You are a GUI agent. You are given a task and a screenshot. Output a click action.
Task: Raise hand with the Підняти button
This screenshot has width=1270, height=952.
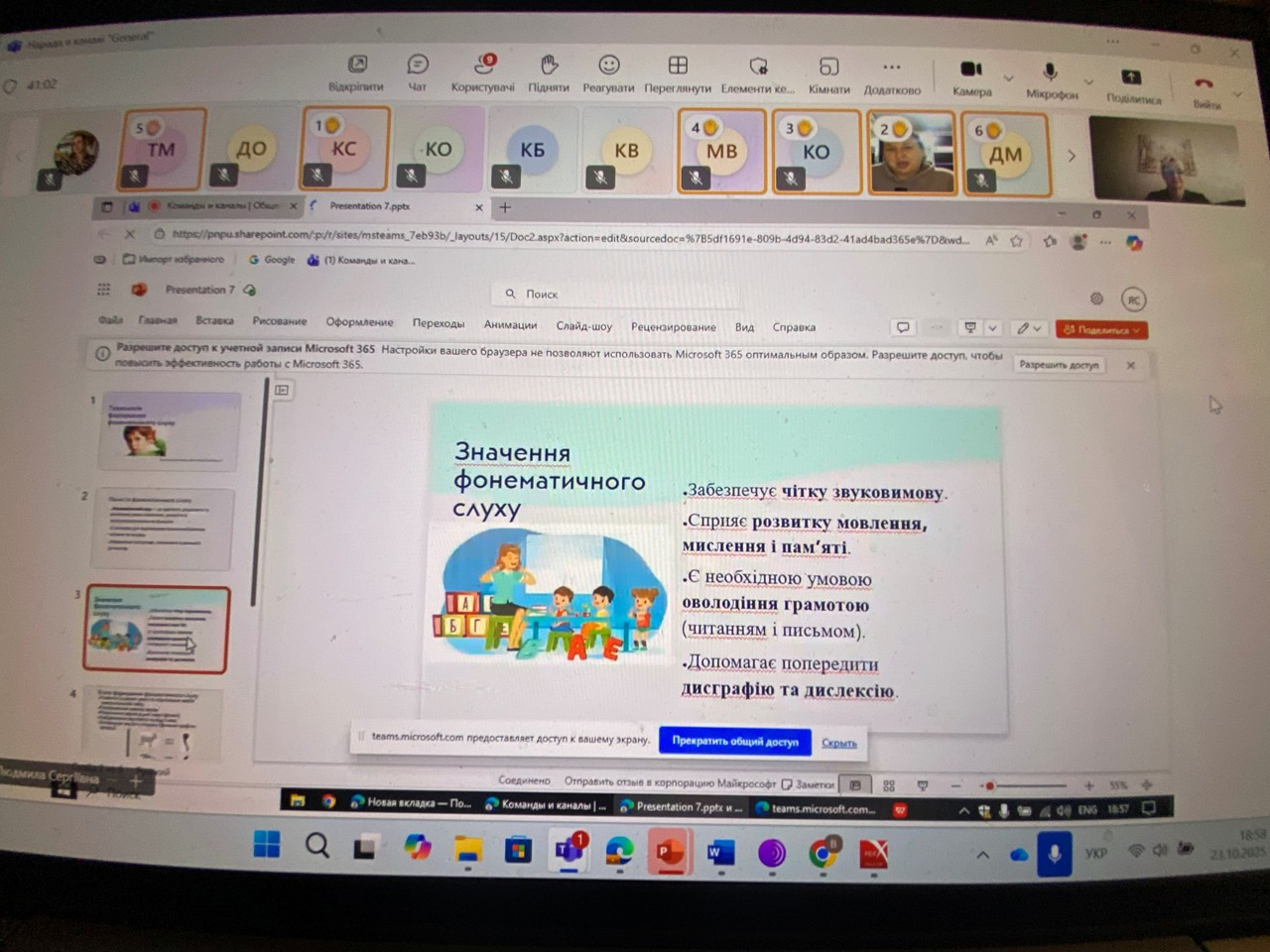(549, 74)
